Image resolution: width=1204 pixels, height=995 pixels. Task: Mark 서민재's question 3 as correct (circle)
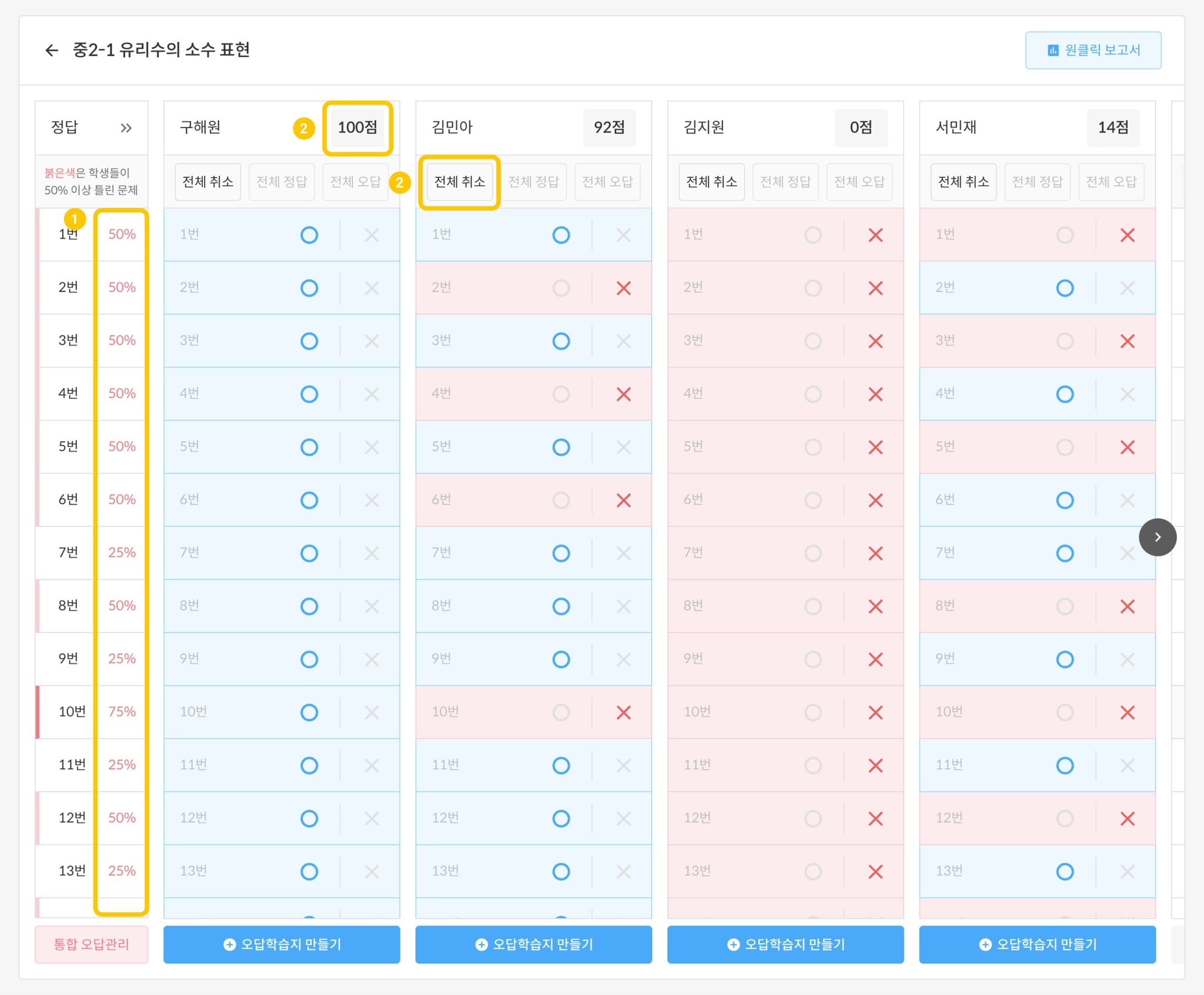point(1064,341)
